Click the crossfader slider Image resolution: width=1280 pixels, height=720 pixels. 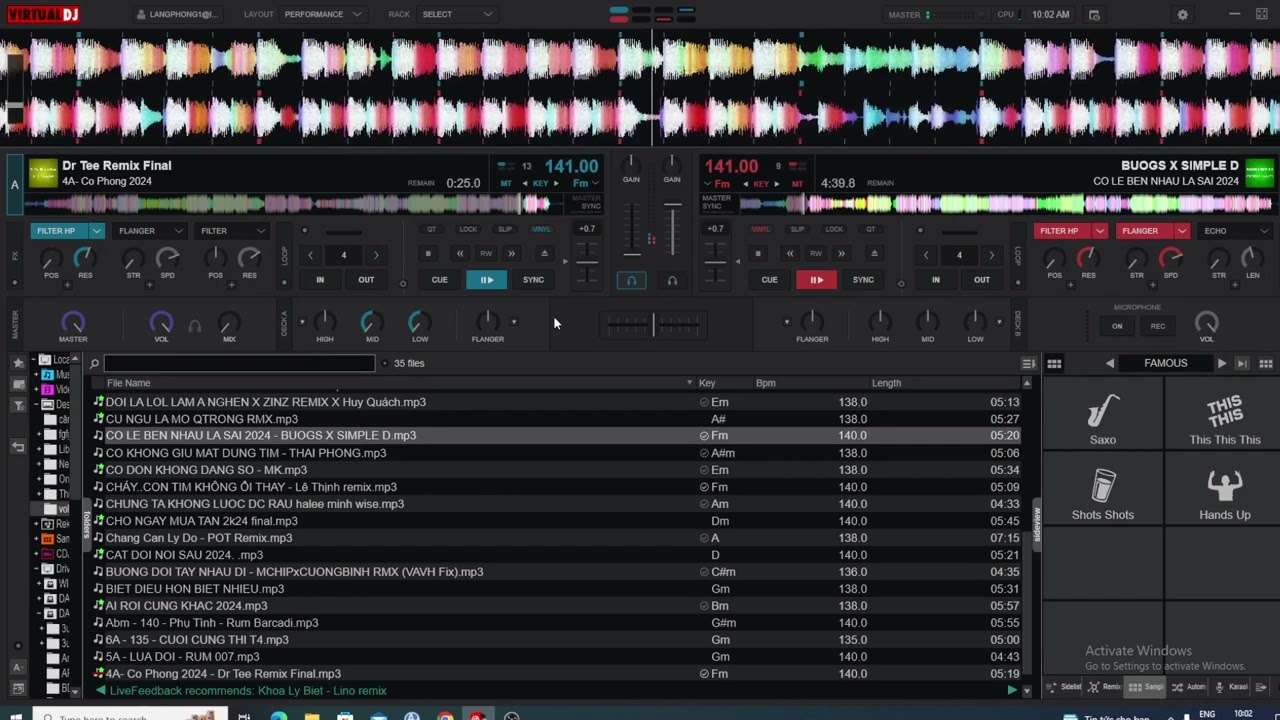tap(653, 324)
